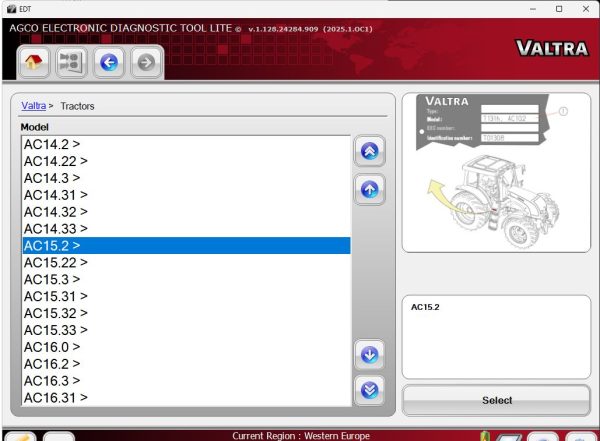This screenshot has width=600, height=441.
Task: Minimize the EDT window
Action: pos(533,9)
